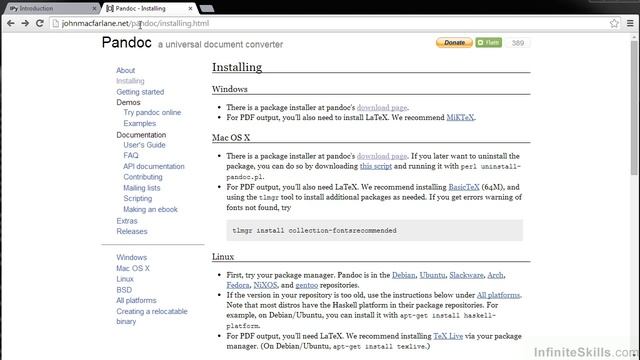Click the browser back arrow
The image size is (640, 360).
[11, 23]
